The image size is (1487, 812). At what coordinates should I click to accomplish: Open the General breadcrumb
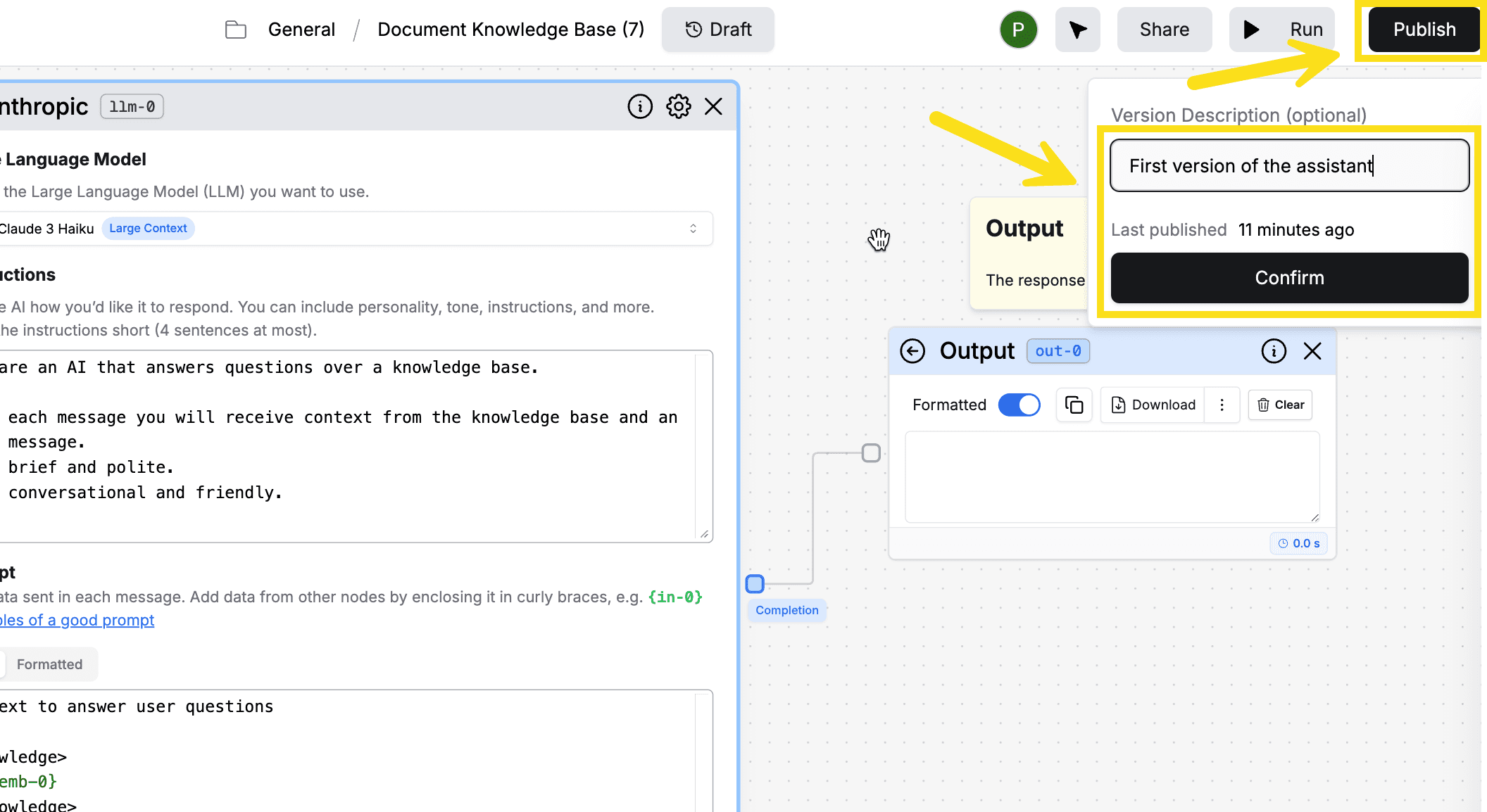click(301, 30)
